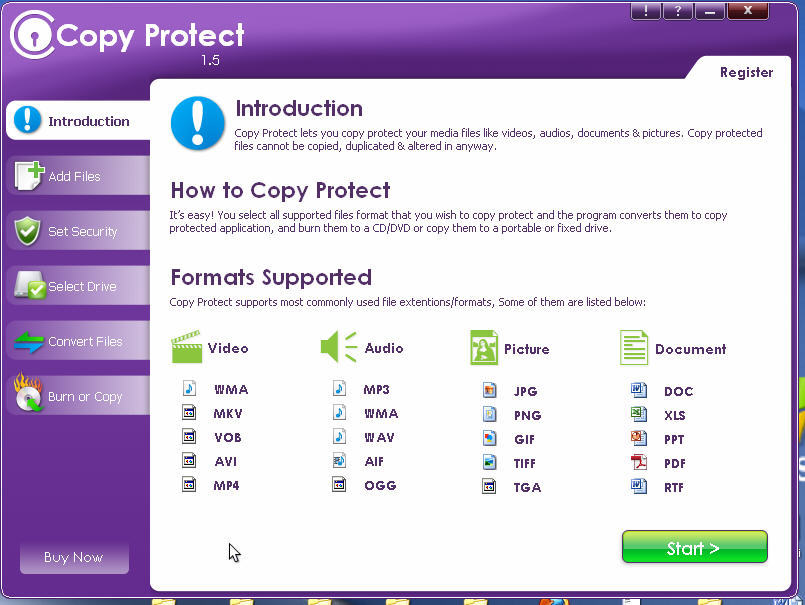Viewport: 805px width, 605px height.
Task: Click the Audio column heading text
Action: point(384,348)
